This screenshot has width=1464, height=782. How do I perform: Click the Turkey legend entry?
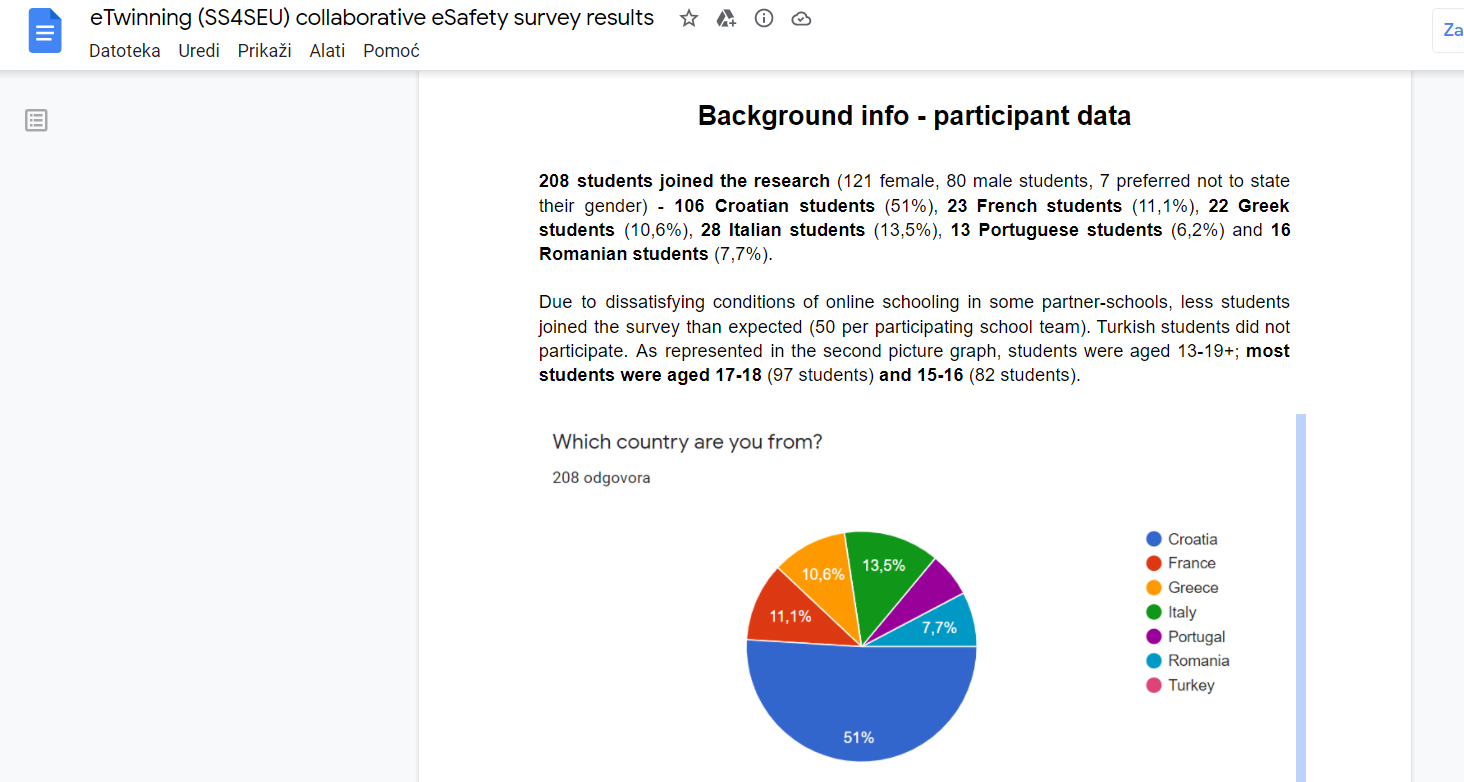[1190, 685]
